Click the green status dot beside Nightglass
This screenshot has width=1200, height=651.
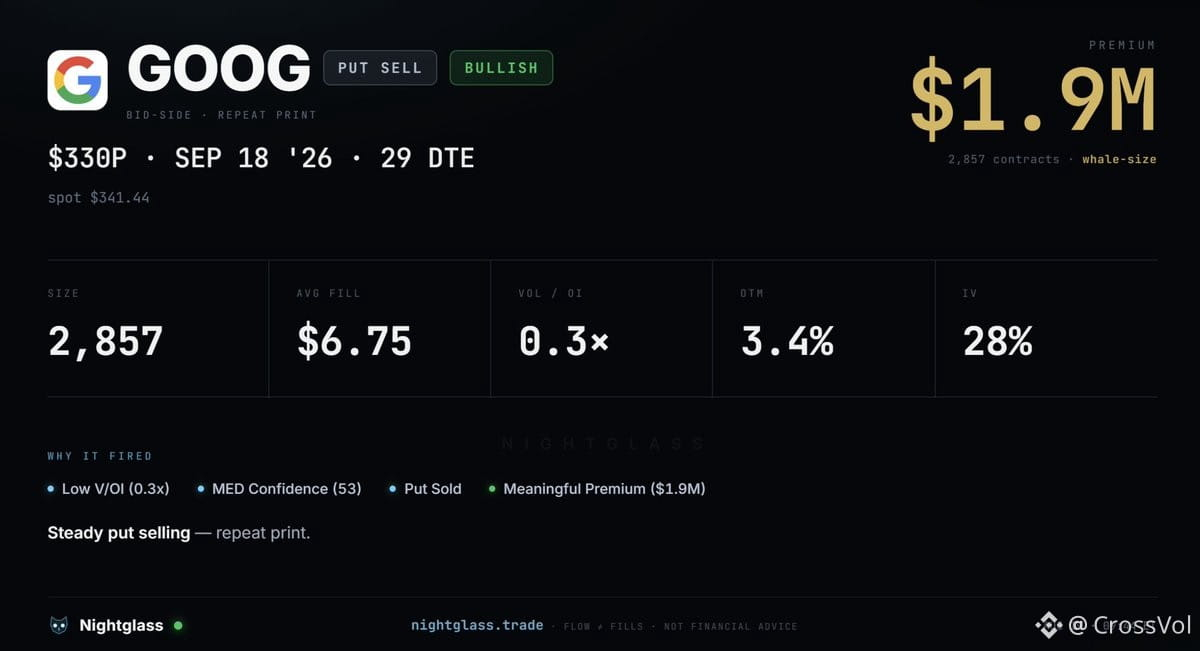[178, 626]
